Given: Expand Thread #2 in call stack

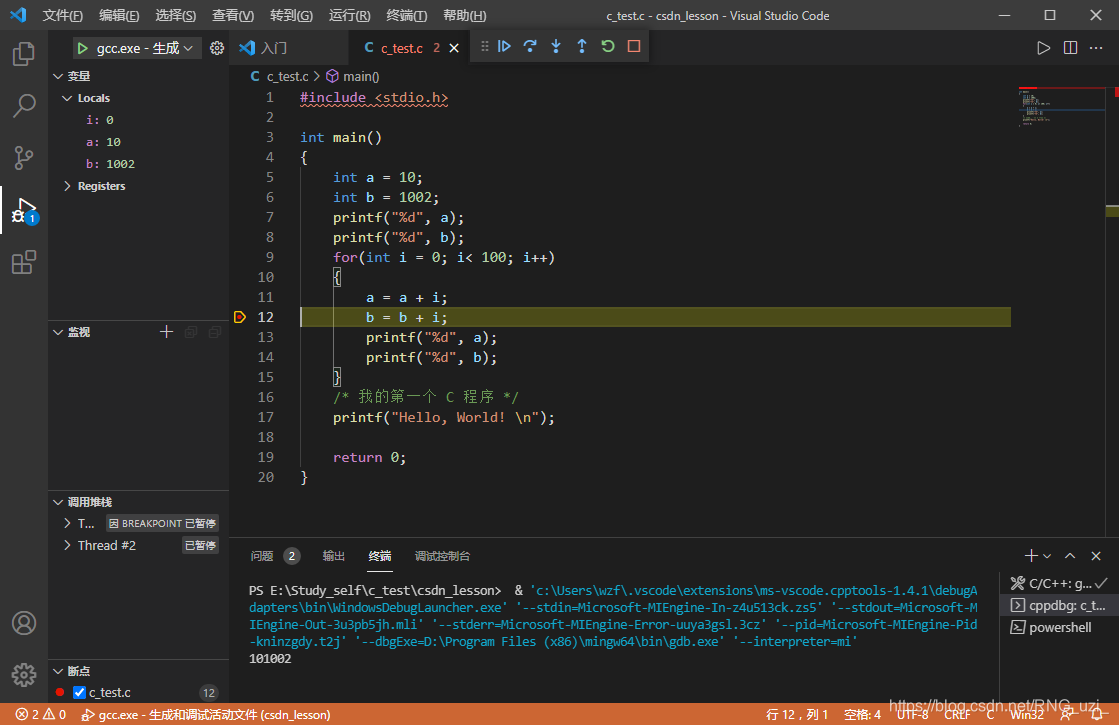Looking at the screenshot, I should [67, 545].
